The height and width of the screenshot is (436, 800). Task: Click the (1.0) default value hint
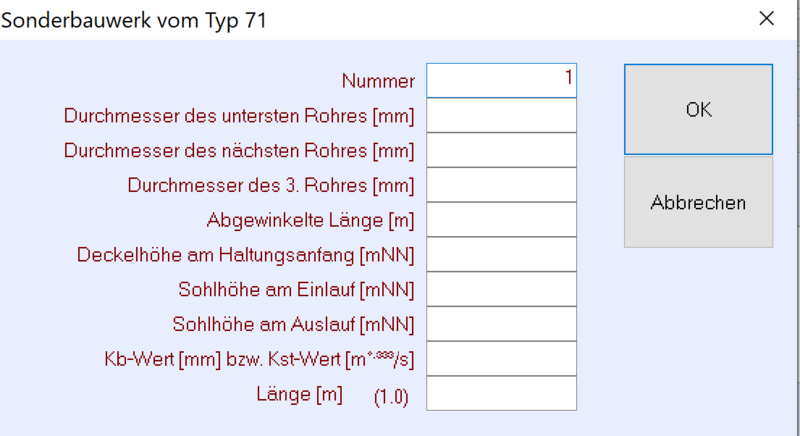click(390, 397)
